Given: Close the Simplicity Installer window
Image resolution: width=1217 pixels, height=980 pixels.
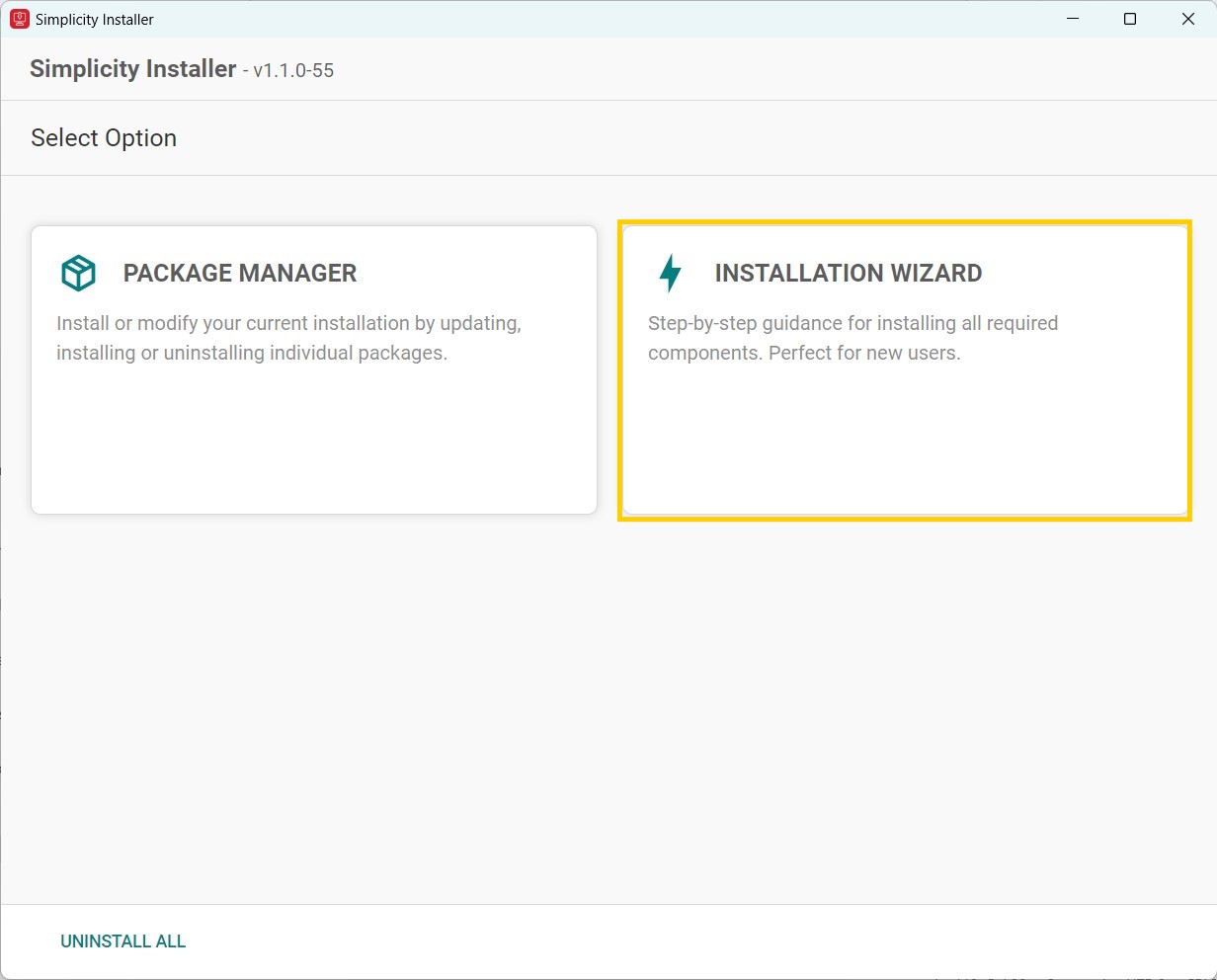Looking at the screenshot, I should pos(1188,19).
